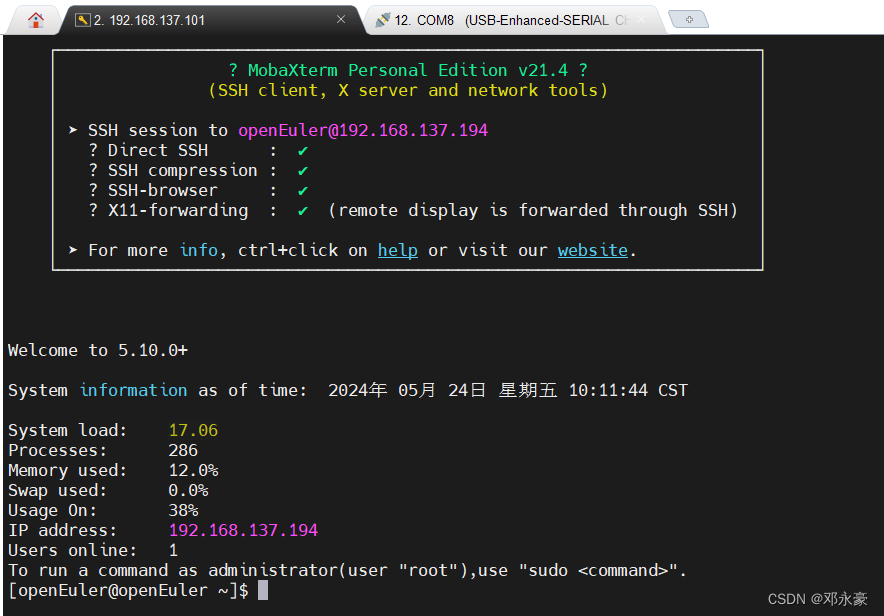
Task: Close the COM8 serial tab
Action: [641, 20]
